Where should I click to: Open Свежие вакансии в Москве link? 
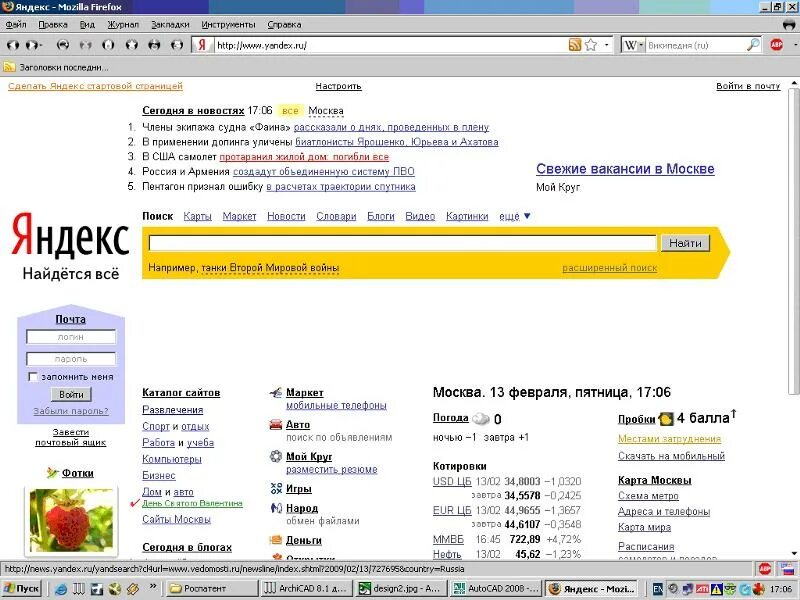(x=625, y=169)
